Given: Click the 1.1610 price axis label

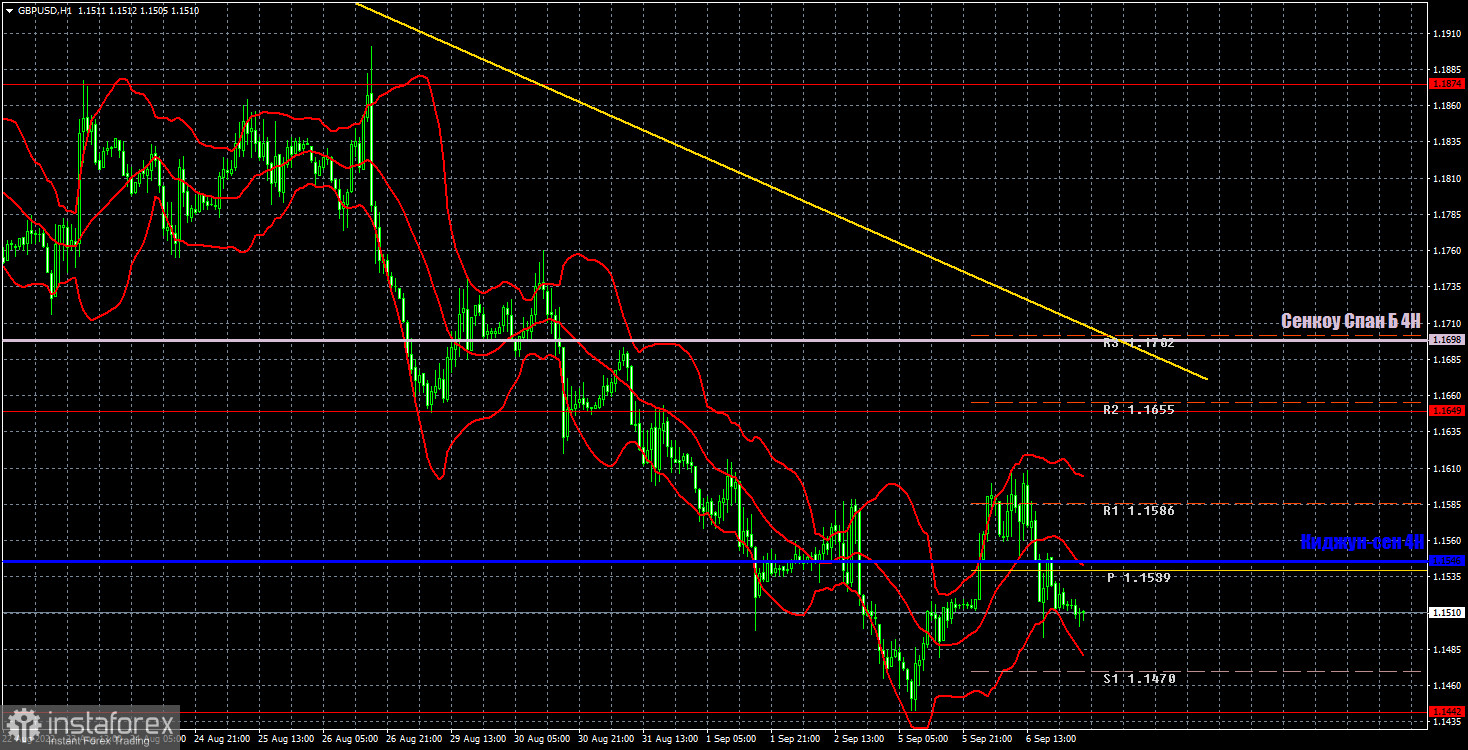Looking at the screenshot, I should tap(1447, 468).
